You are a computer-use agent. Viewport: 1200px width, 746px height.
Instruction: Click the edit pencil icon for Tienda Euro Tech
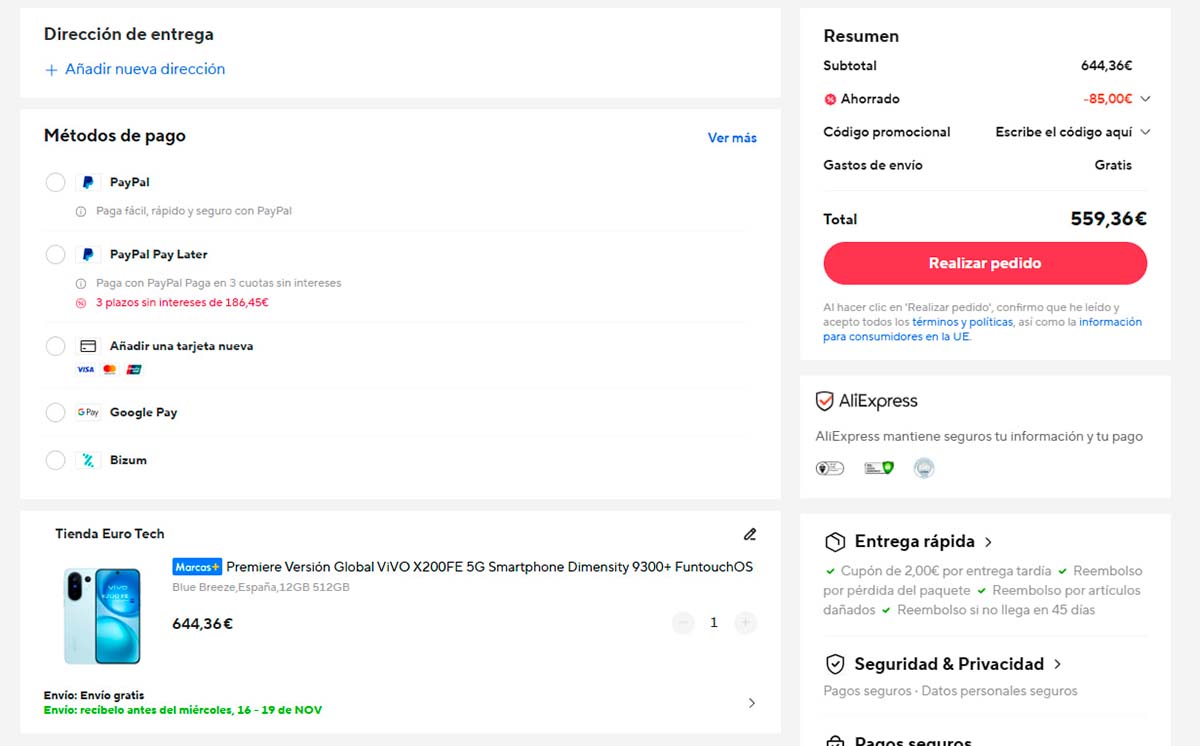(x=750, y=534)
